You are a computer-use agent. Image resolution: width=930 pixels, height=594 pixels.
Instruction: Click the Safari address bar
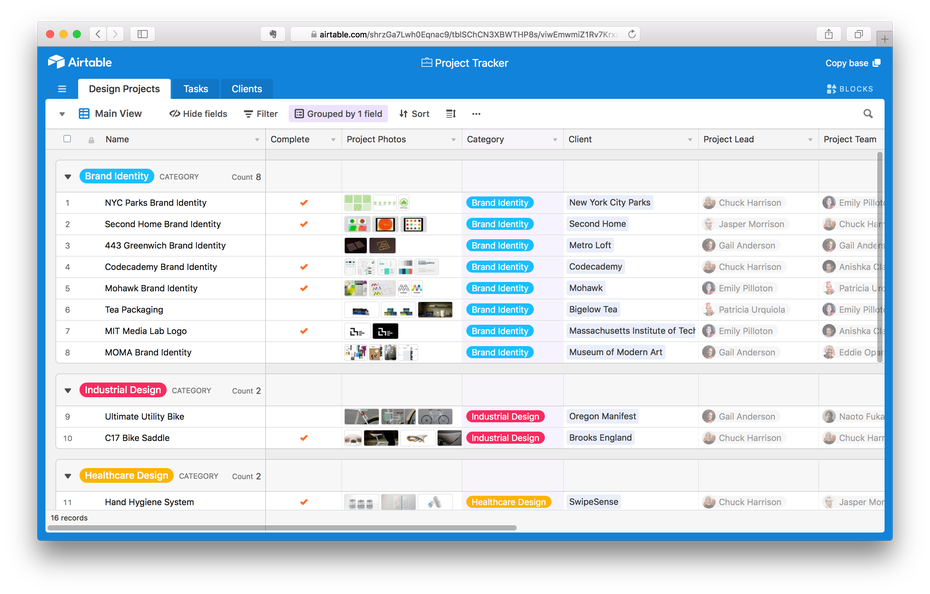[x=464, y=34]
